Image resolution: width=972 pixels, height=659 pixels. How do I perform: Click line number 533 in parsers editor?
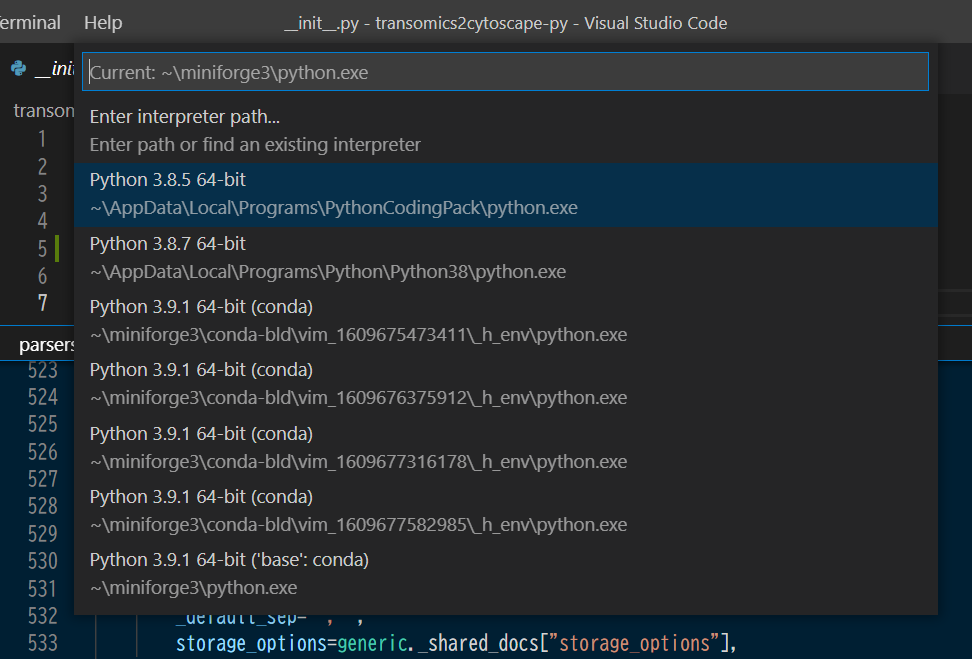click(43, 643)
